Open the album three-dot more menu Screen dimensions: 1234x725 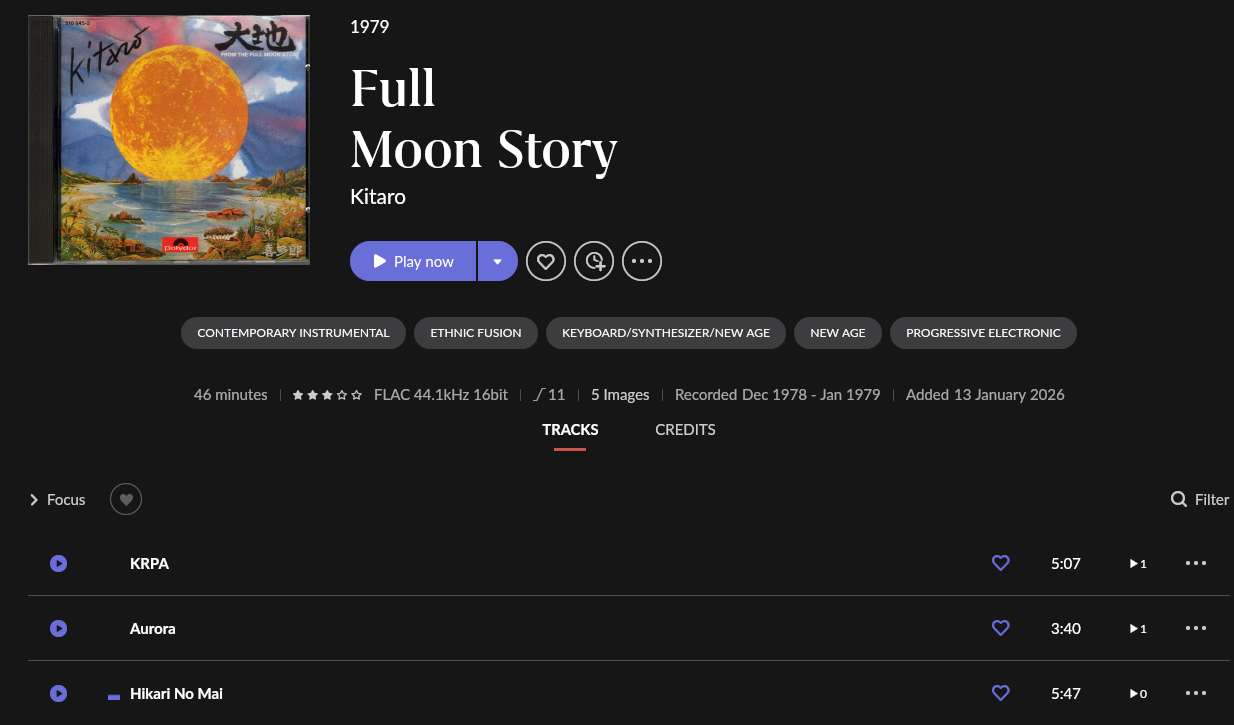[642, 261]
